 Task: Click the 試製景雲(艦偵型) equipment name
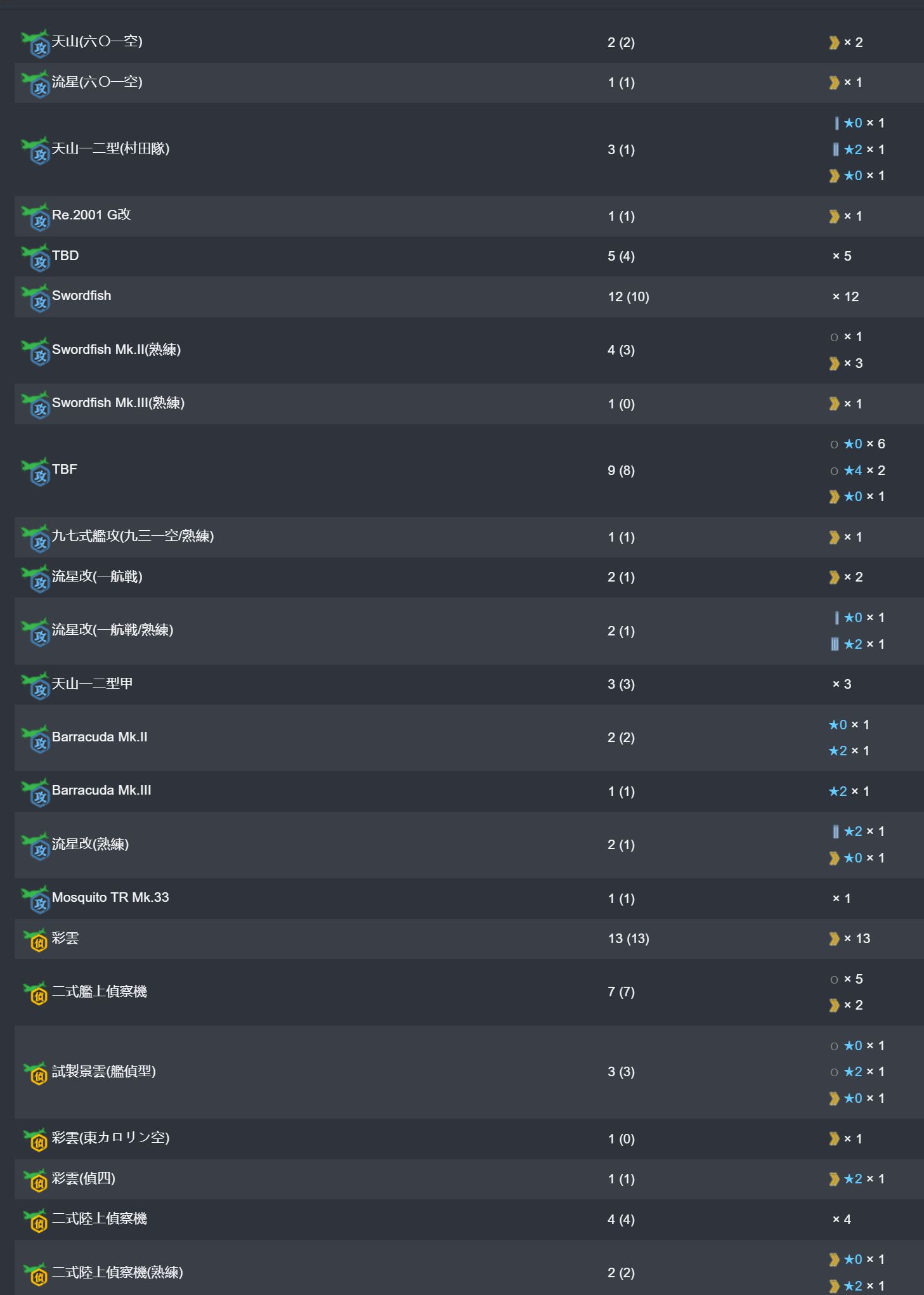point(103,1072)
